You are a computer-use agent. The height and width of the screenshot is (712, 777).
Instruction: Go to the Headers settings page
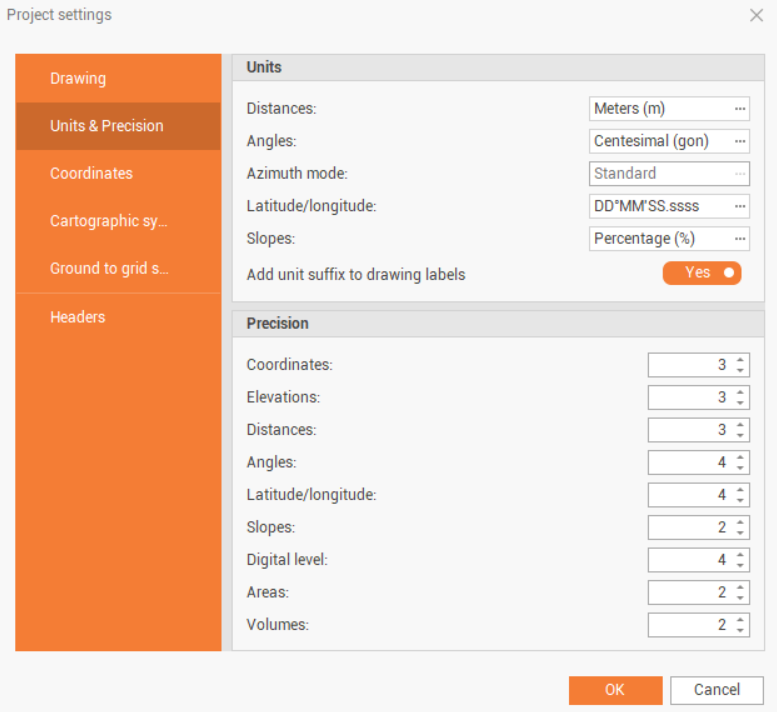78,317
